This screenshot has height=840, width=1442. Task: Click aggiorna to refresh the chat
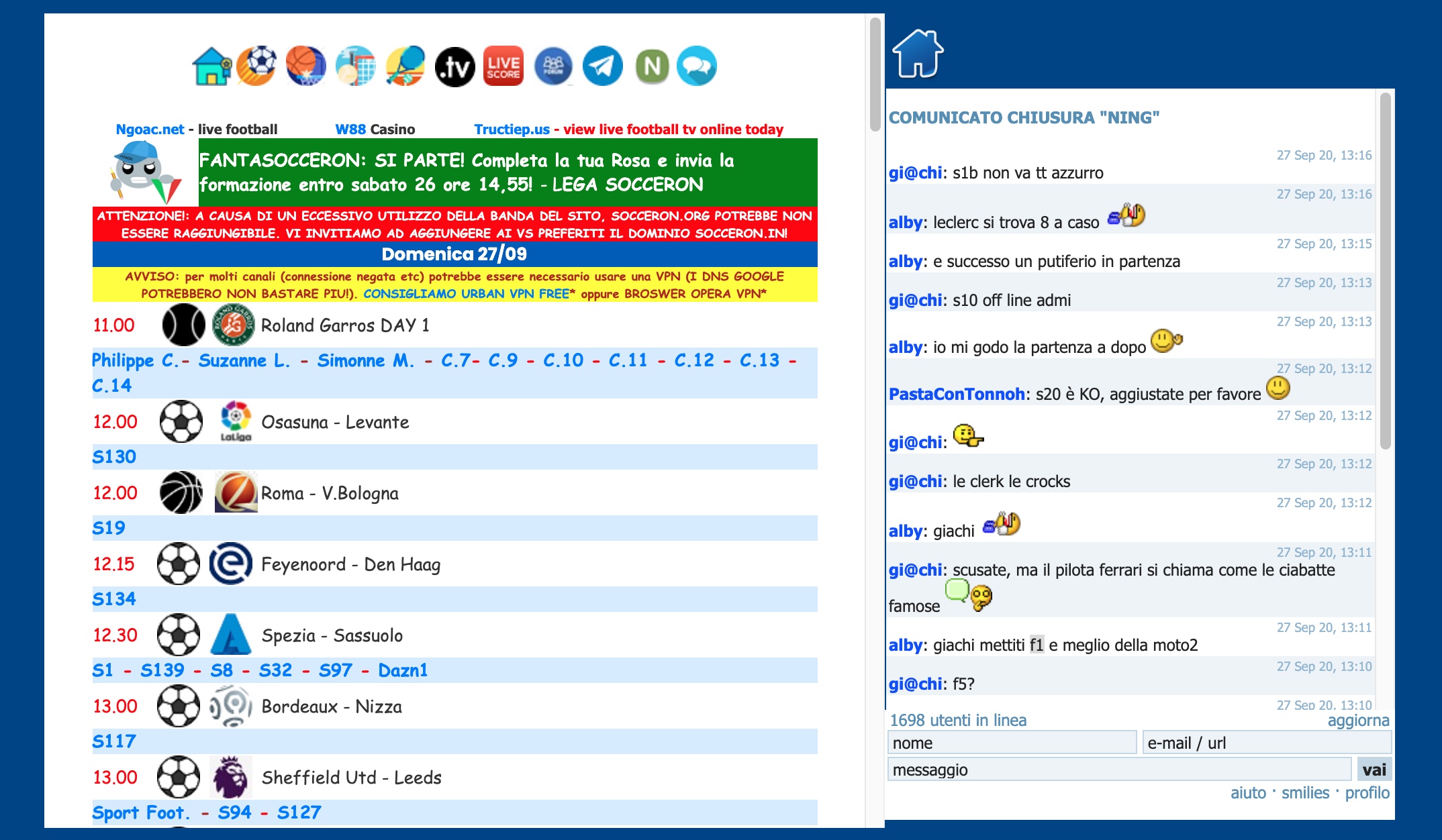1358,721
